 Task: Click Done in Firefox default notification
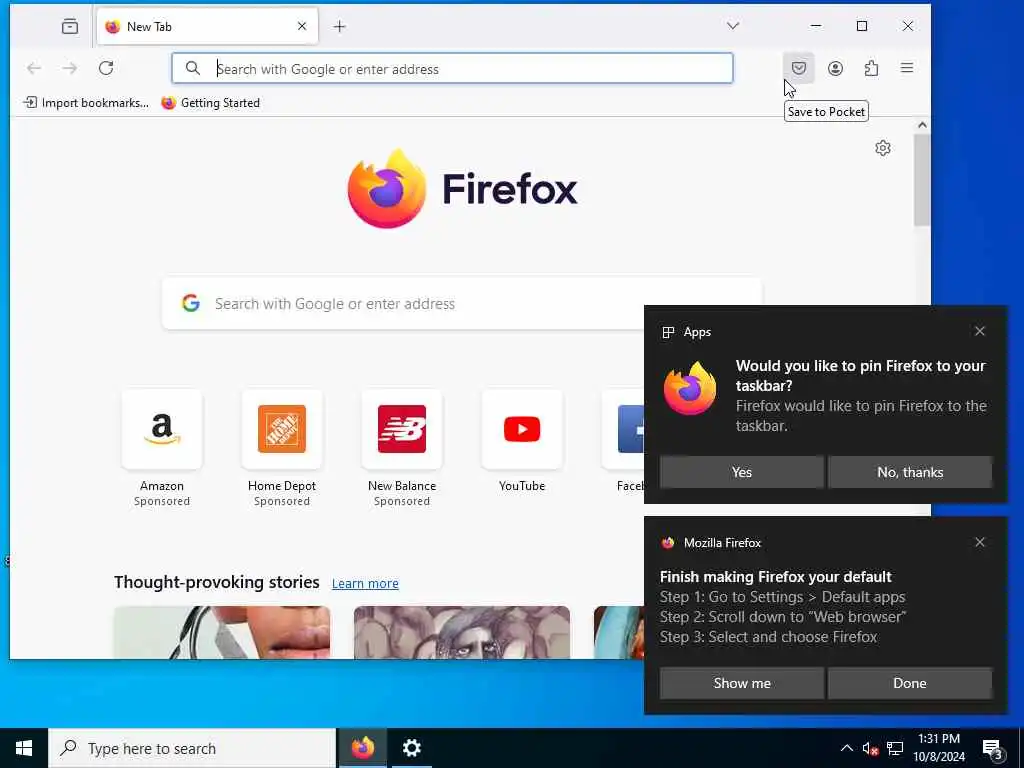910,683
